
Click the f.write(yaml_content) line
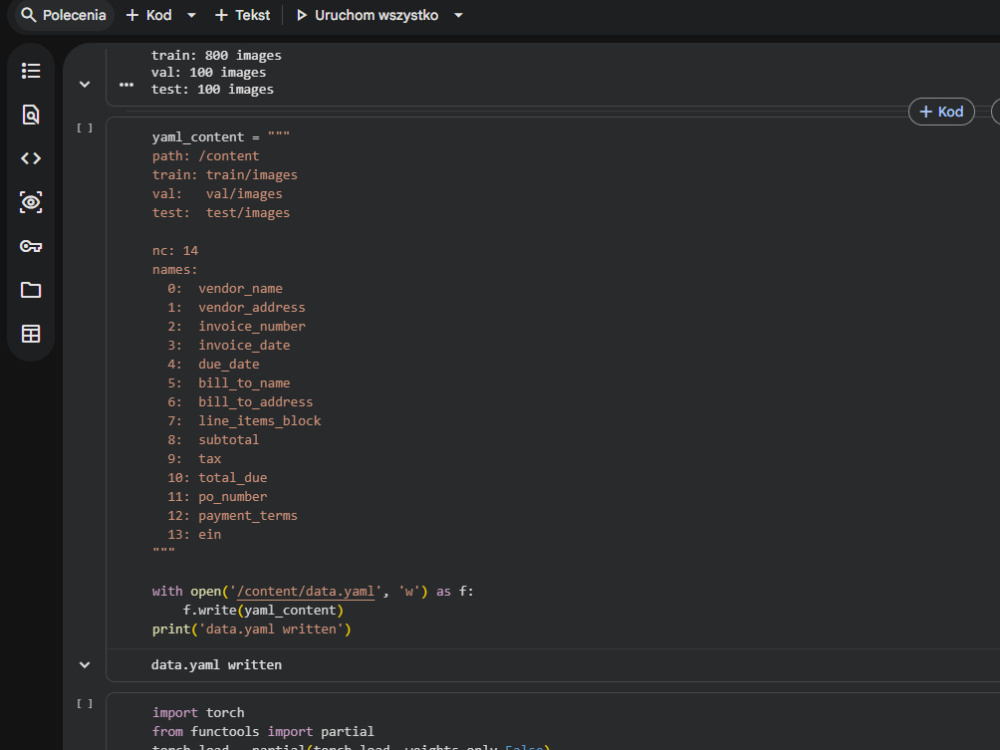263,610
